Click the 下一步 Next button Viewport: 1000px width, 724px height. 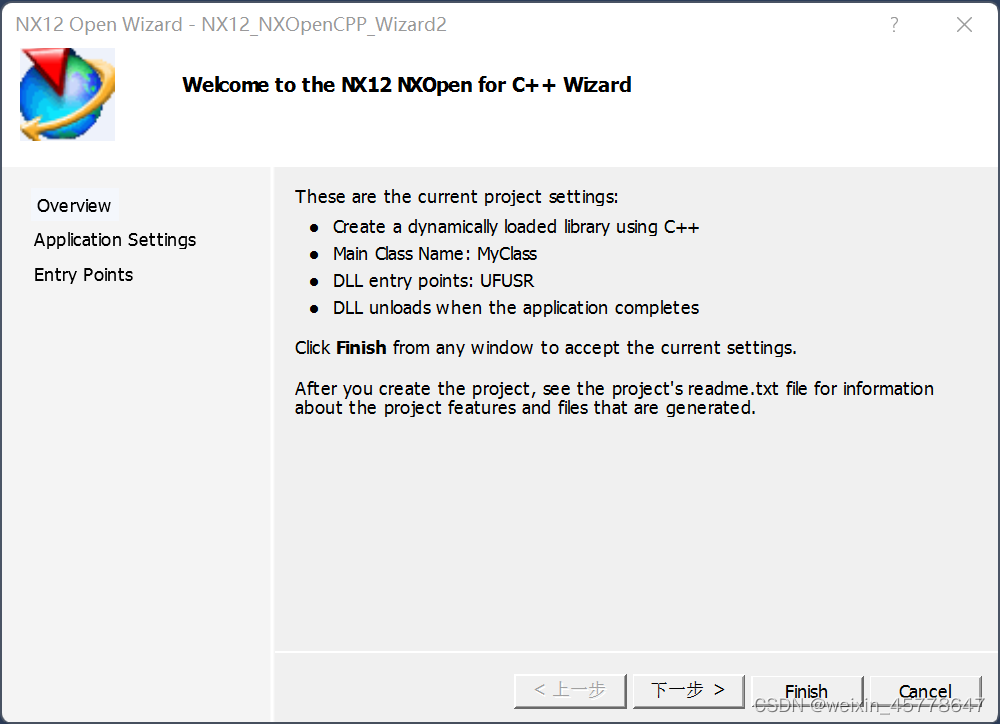tap(688, 690)
